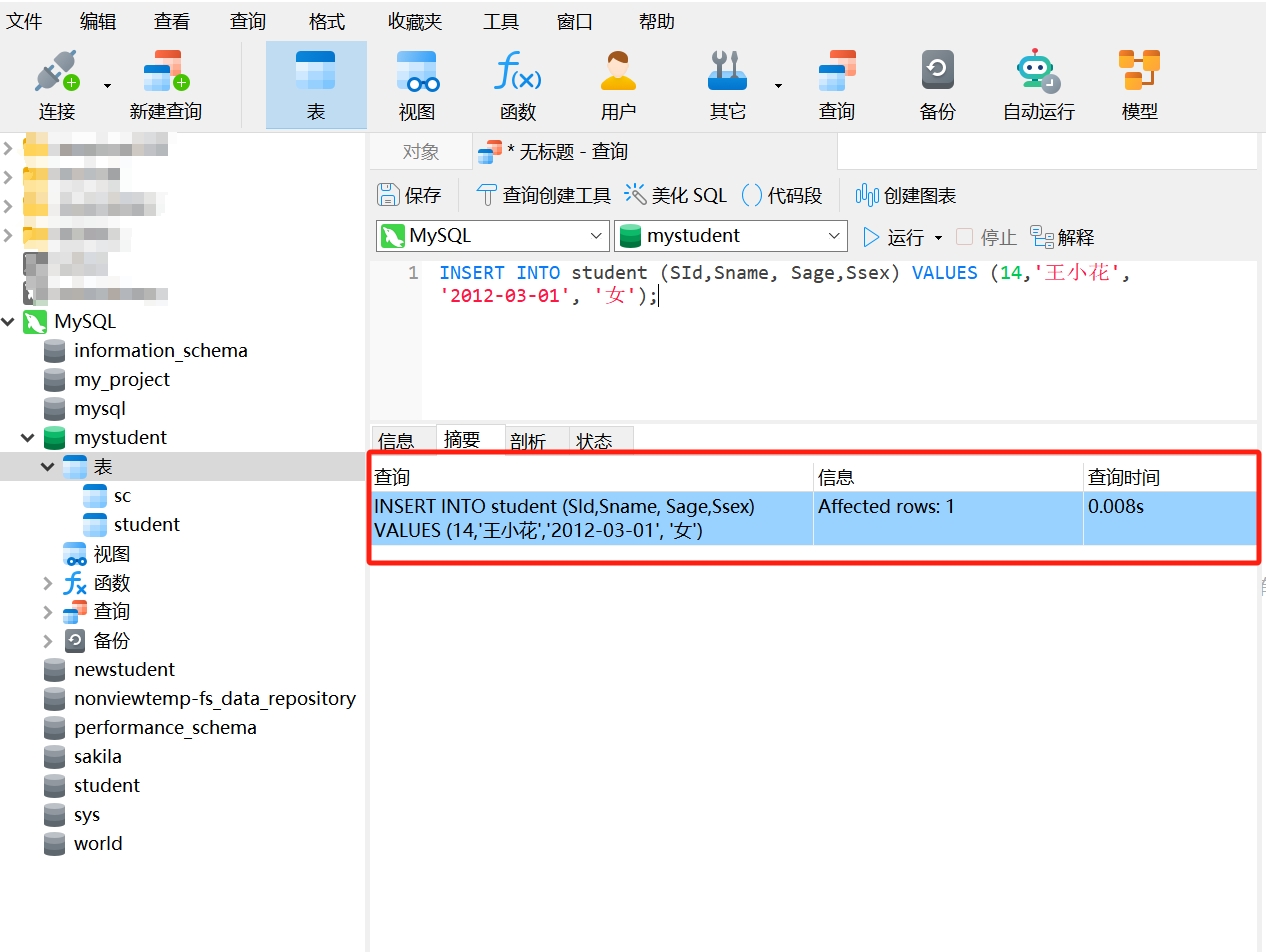The width and height of the screenshot is (1266, 952).
Task: Click the dropdown arrow beside 运行
Action: pyautogui.click(x=938, y=238)
